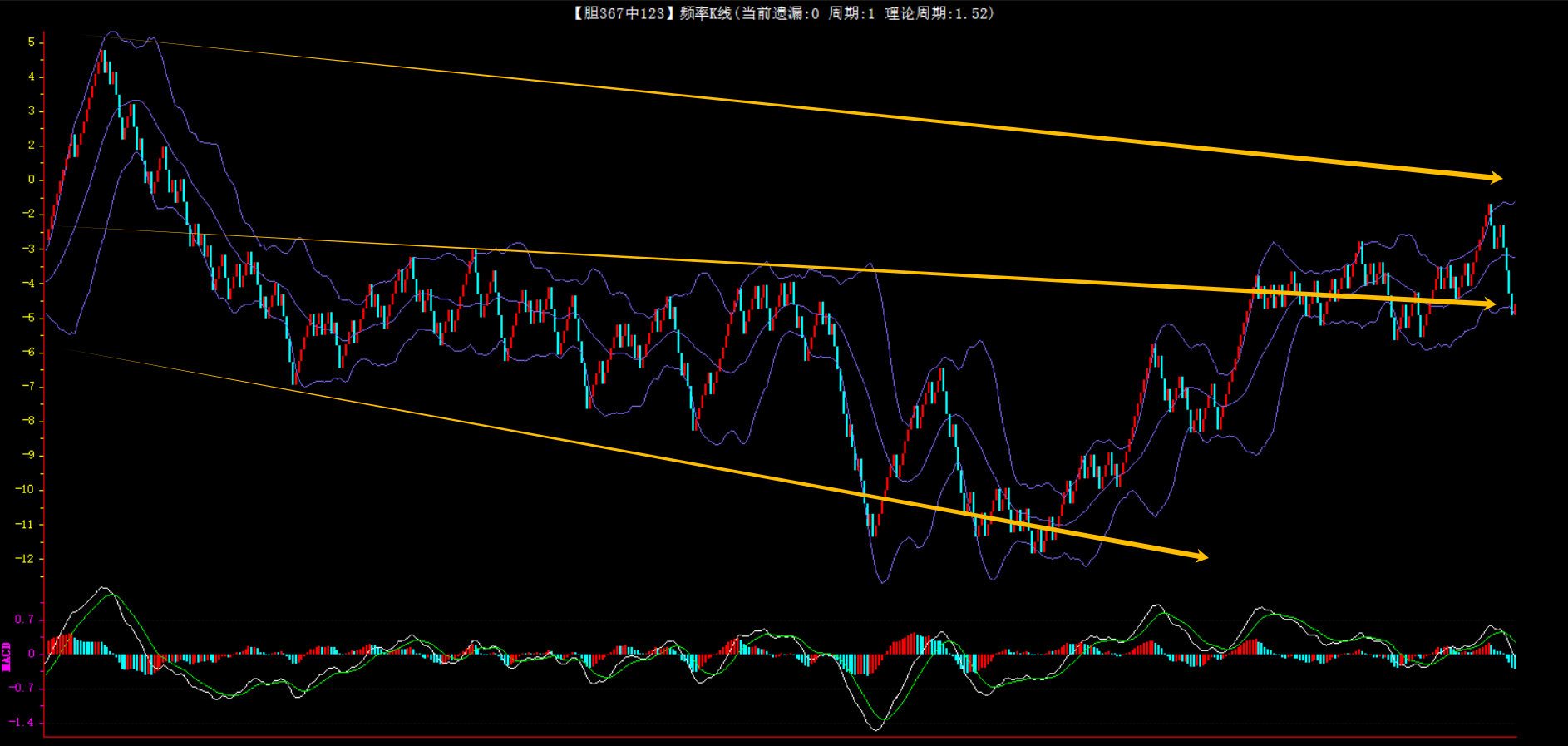Click the y-axis label 5
Screen dimensions: 1568x746
tap(32, 42)
